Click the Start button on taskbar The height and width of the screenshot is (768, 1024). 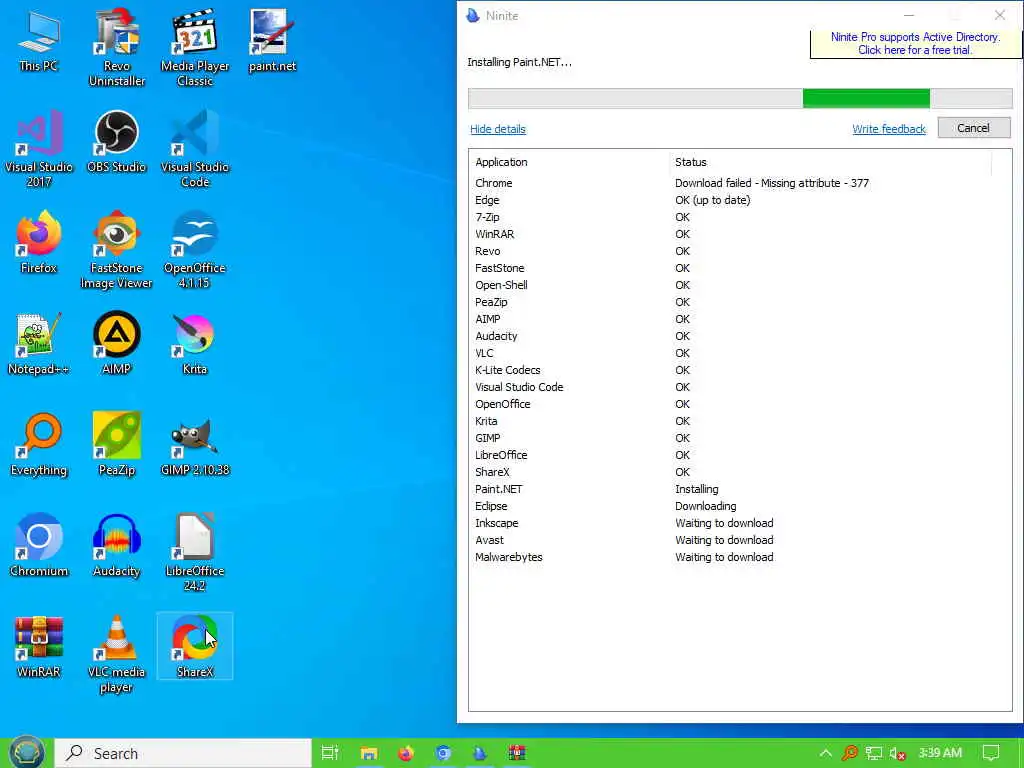(26, 753)
